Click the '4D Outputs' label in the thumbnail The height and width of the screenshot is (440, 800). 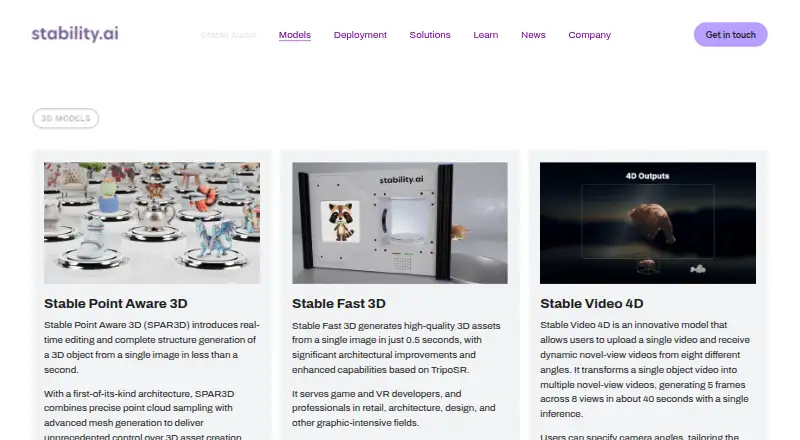pyautogui.click(x=647, y=176)
